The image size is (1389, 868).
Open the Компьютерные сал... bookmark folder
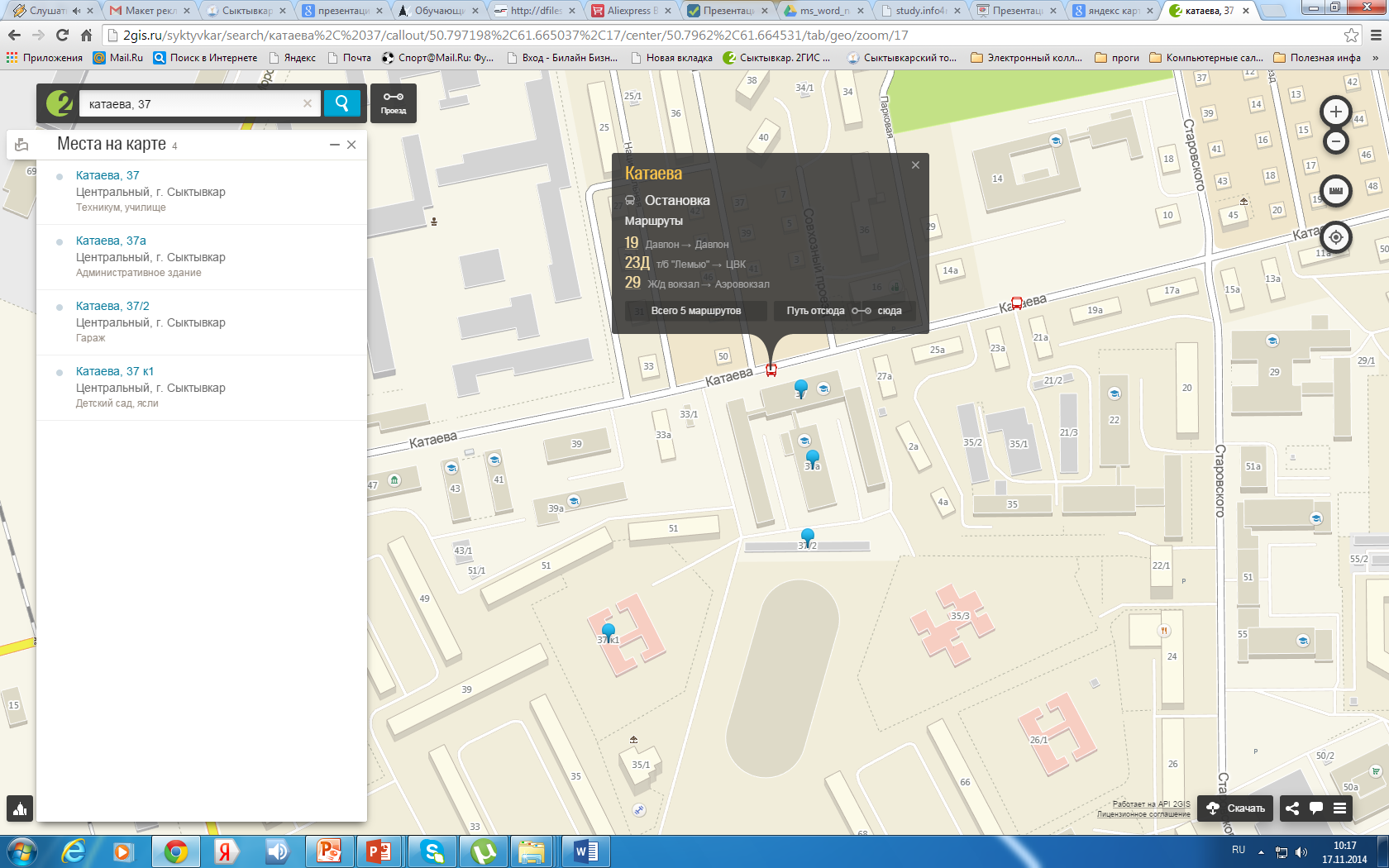click(x=1206, y=58)
